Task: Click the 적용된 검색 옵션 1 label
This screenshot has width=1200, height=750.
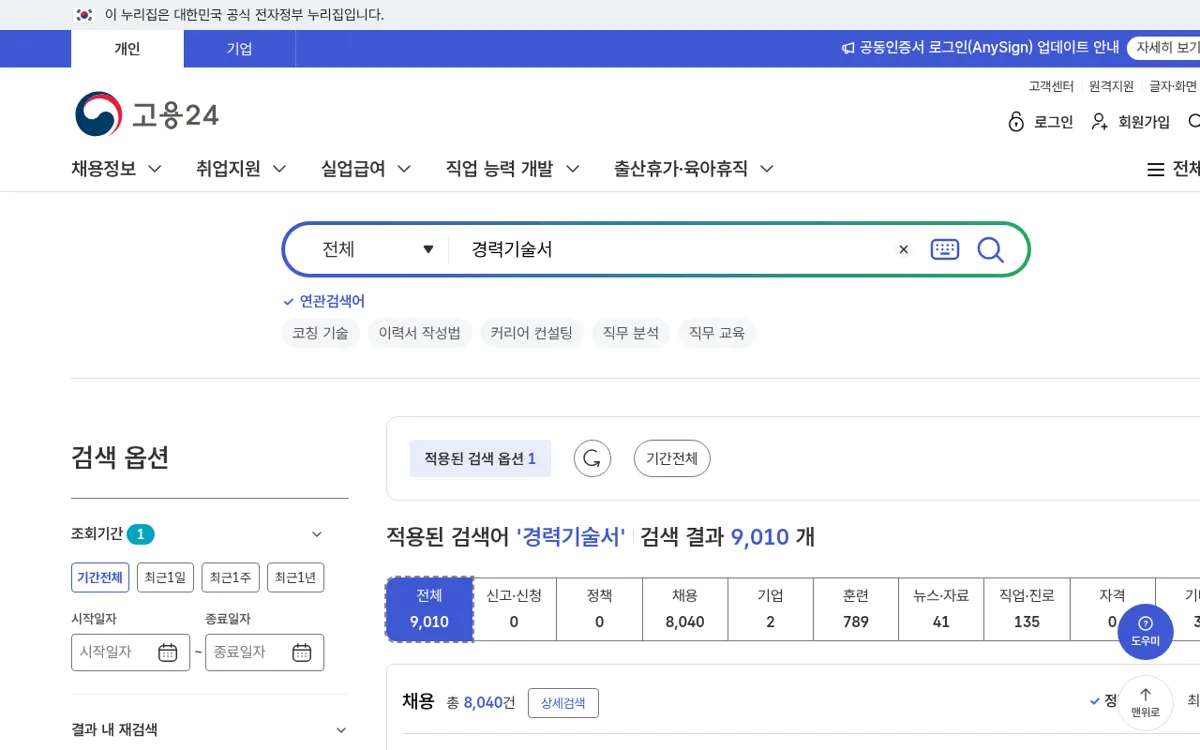Action: (480, 458)
